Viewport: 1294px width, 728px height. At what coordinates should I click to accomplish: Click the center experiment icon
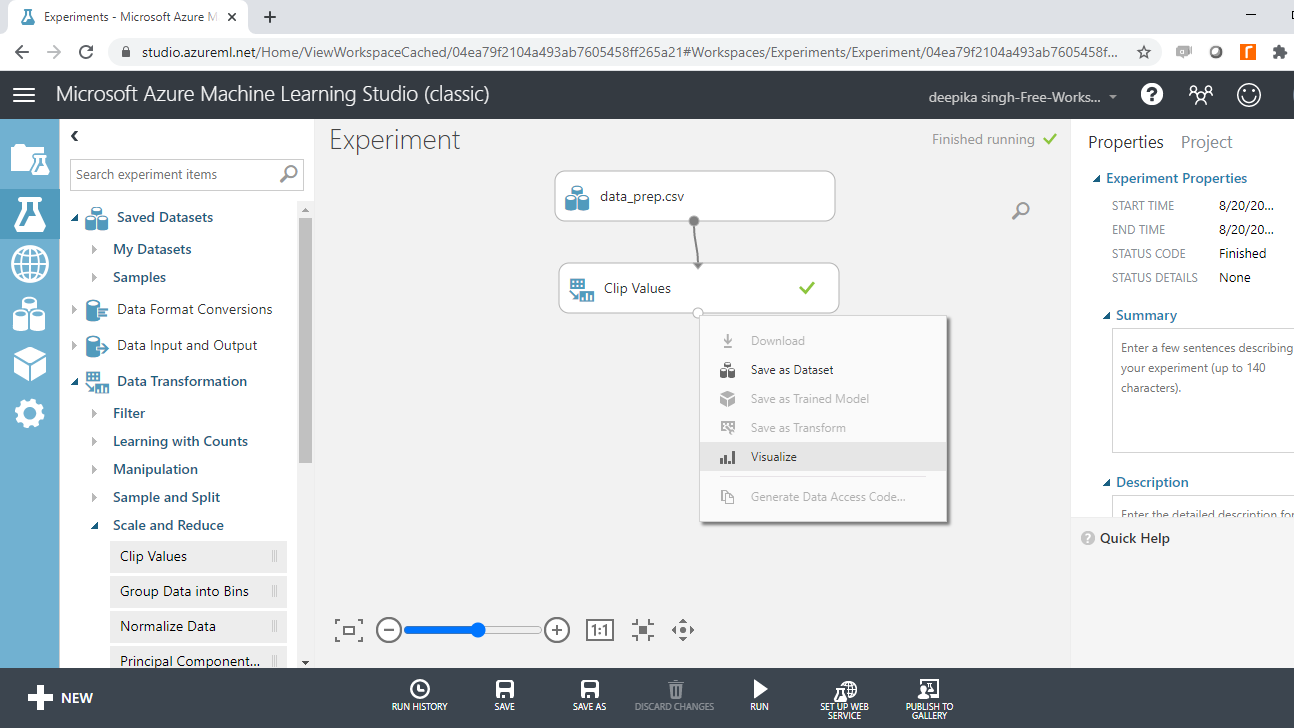point(643,630)
